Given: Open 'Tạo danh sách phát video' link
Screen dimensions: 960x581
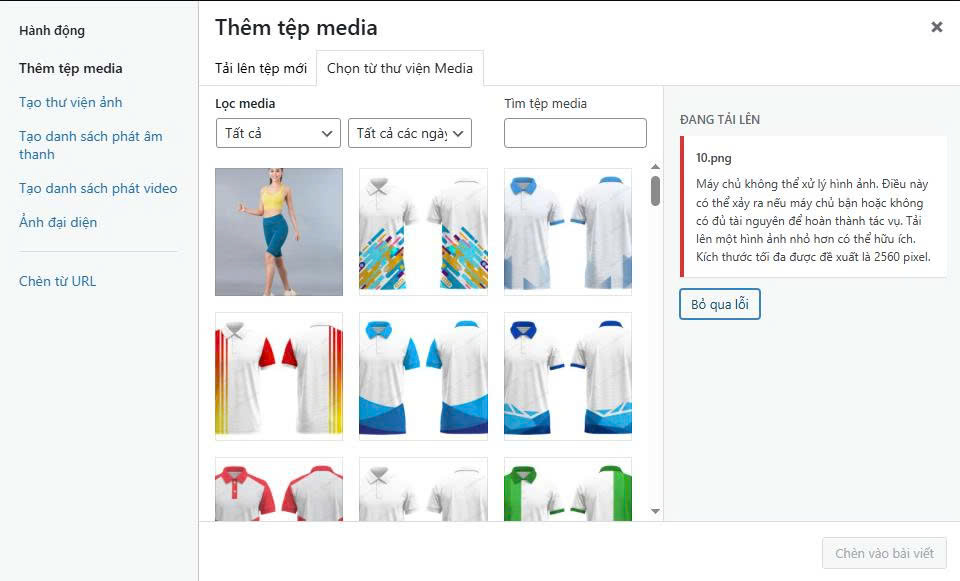Looking at the screenshot, I should pyautogui.click(x=98, y=188).
